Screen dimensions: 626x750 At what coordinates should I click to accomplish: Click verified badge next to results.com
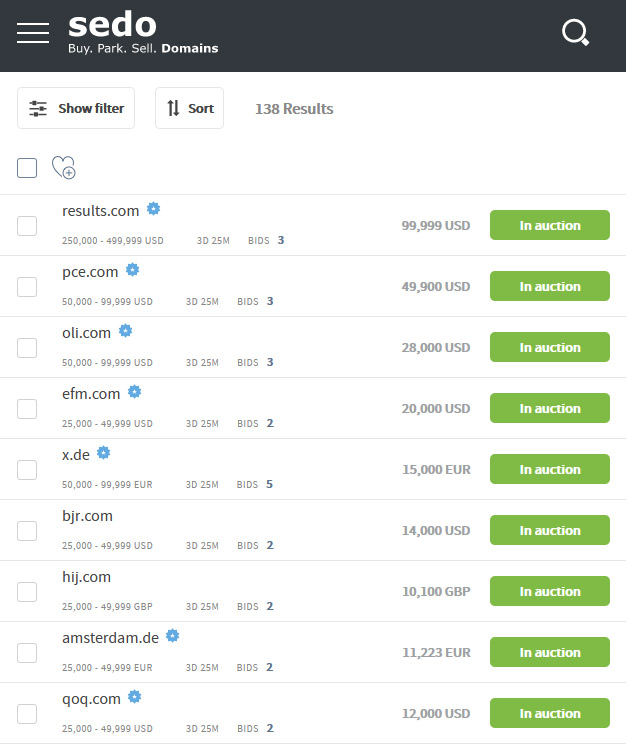tap(154, 209)
